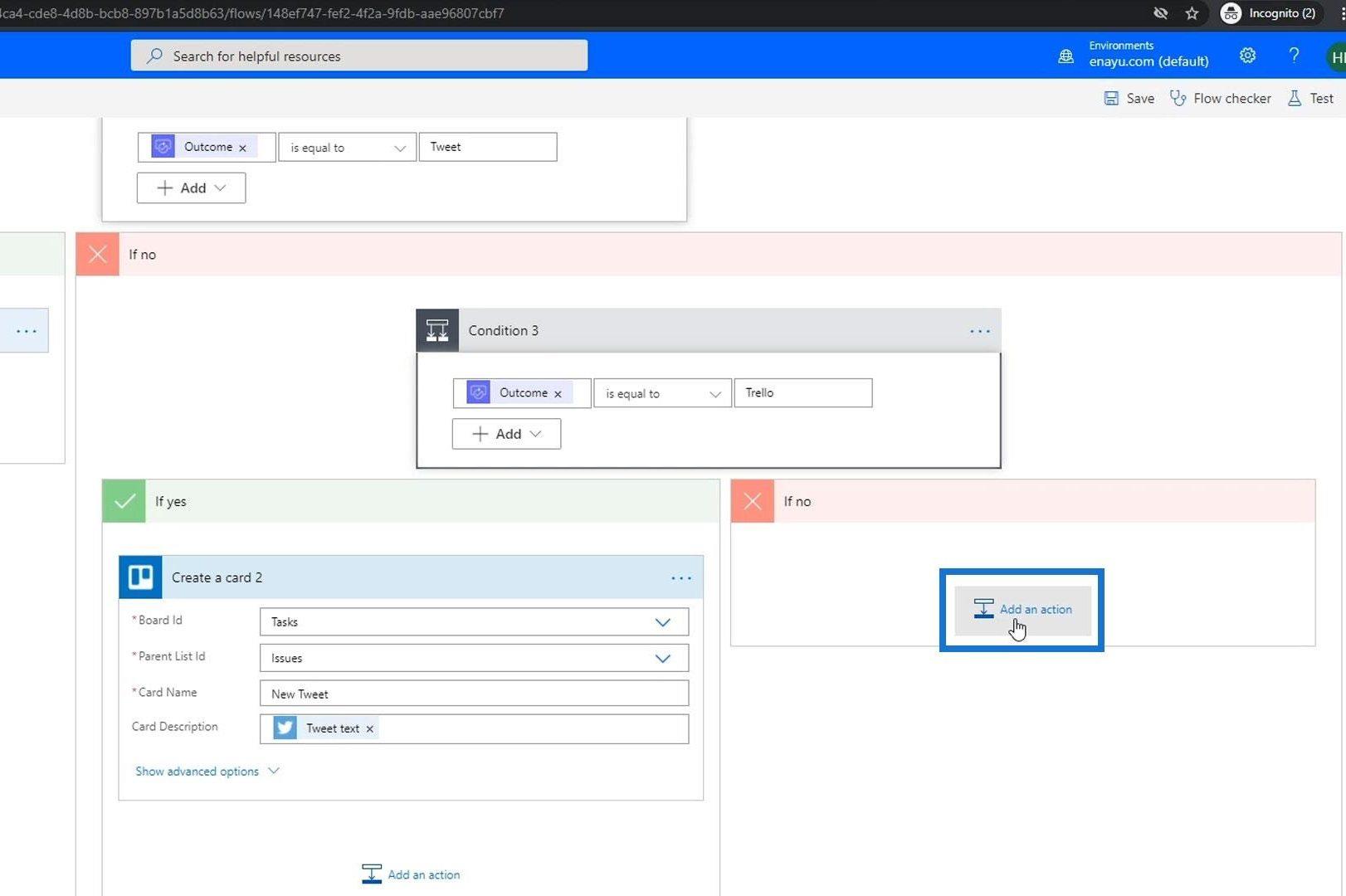Click the search magnifier icon
The image size is (1346, 896).
coord(154,56)
